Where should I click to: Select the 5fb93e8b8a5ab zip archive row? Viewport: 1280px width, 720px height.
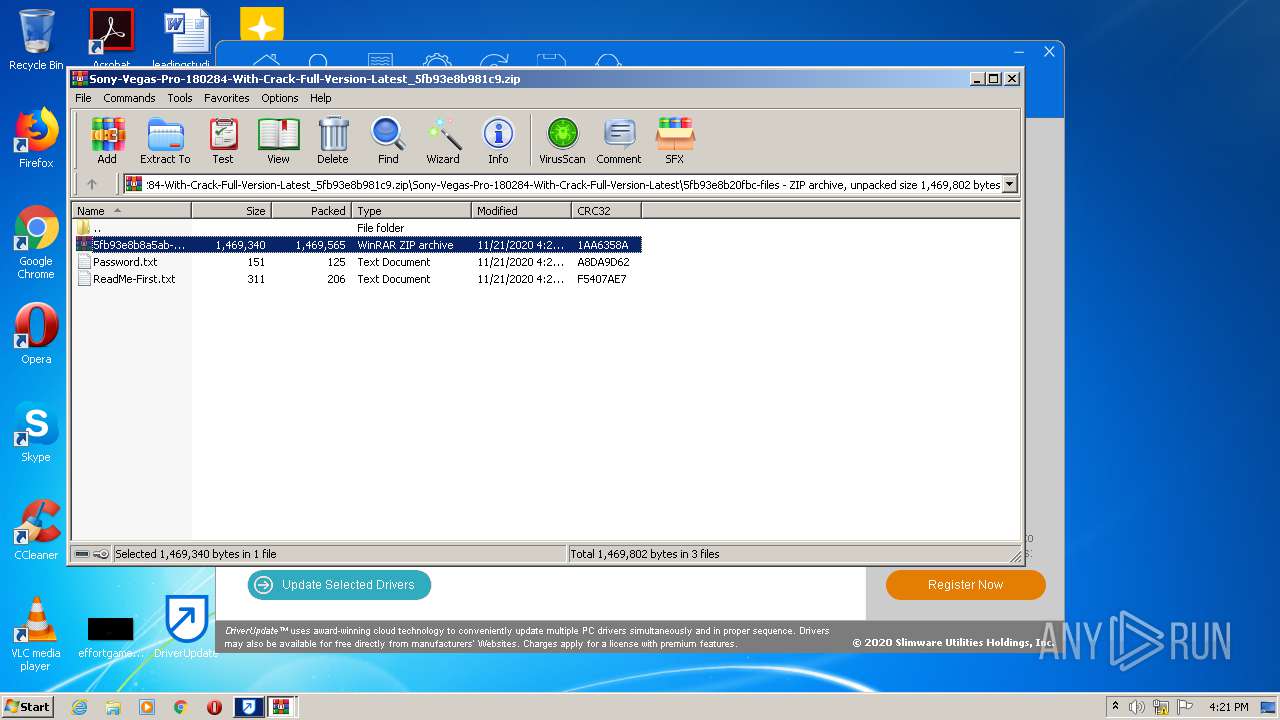point(357,245)
